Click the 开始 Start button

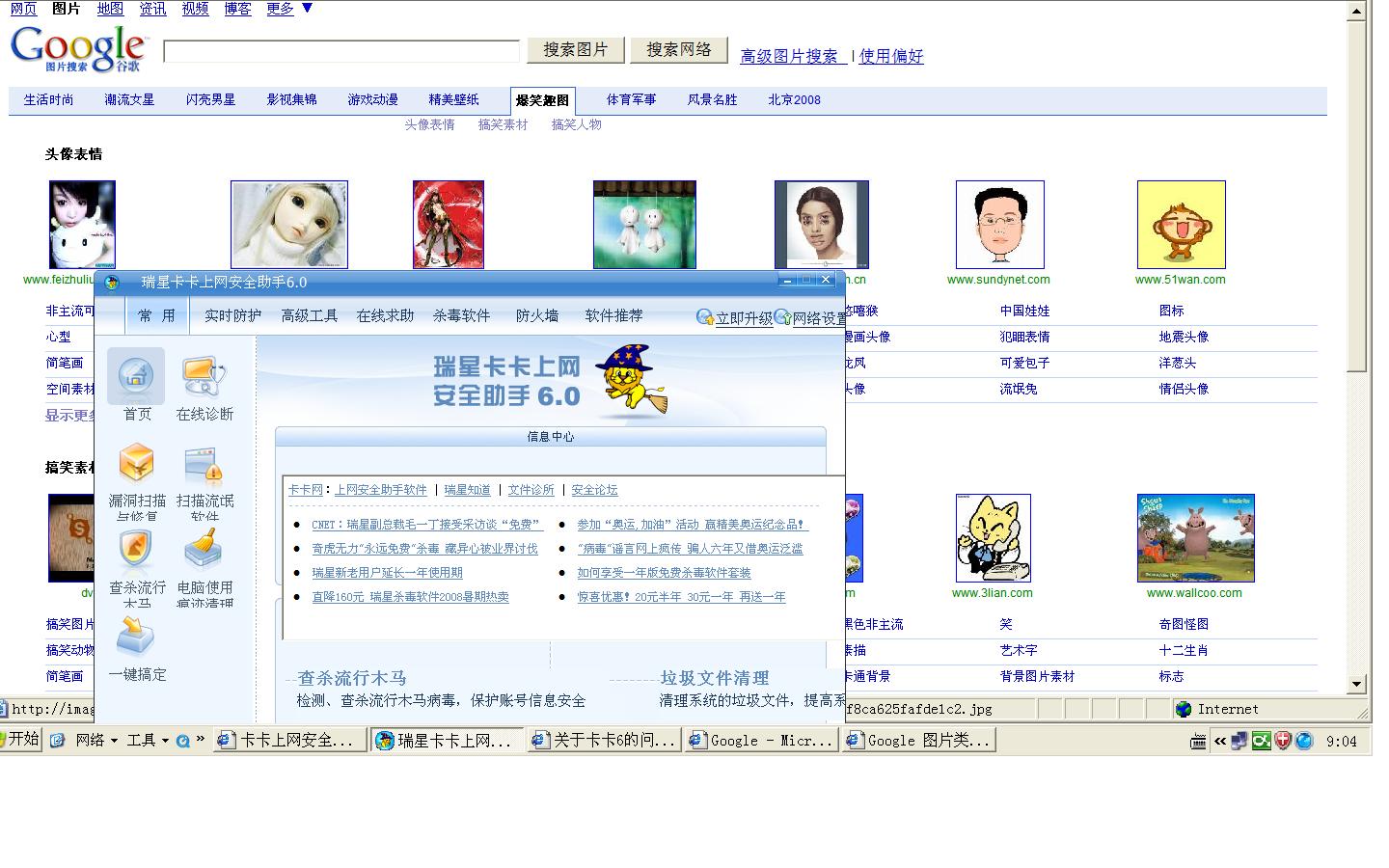(x=21, y=740)
